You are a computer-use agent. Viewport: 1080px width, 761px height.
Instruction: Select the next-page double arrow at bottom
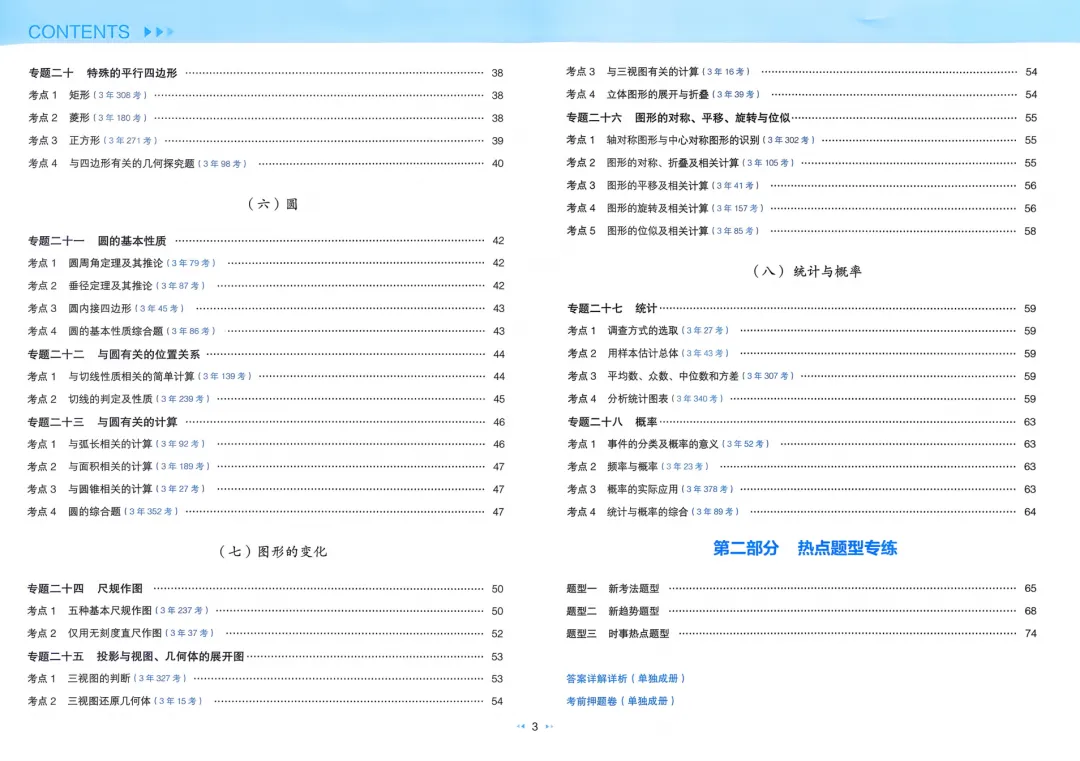point(548,728)
